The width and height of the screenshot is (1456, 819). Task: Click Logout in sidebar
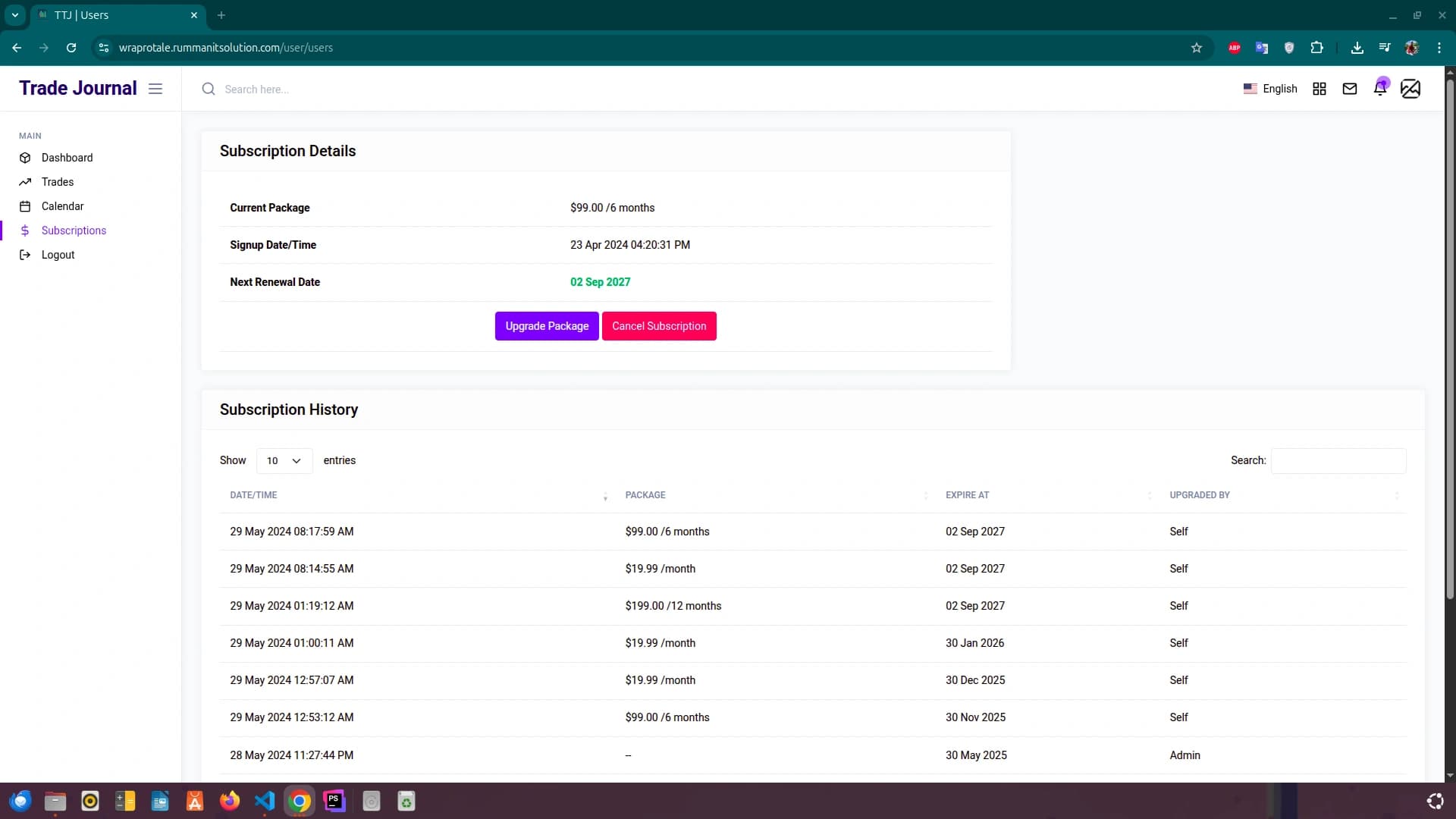point(58,255)
